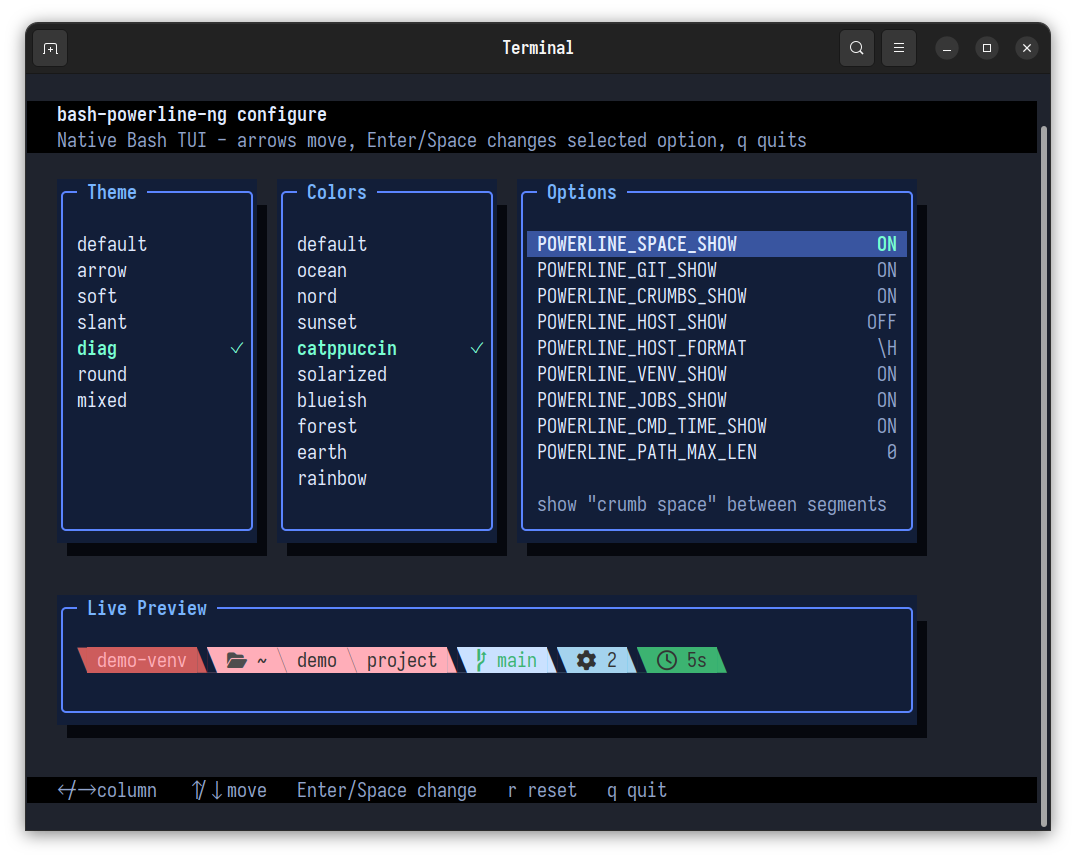Toggle POWERLINE_CMD_TIME_SHOW option

coord(716,427)
